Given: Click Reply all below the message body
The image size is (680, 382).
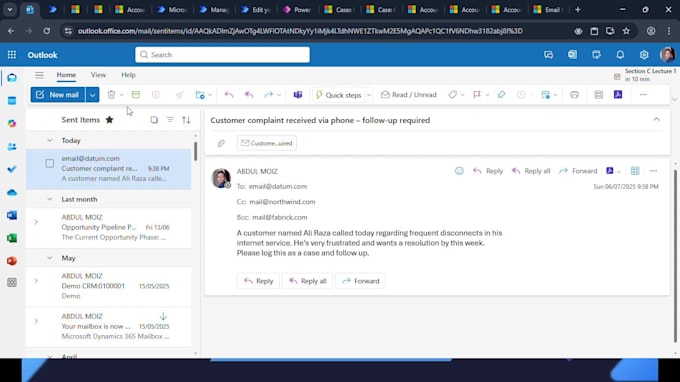Looking at the screenshot, I should pyautogui.click(x=307, y=281).
